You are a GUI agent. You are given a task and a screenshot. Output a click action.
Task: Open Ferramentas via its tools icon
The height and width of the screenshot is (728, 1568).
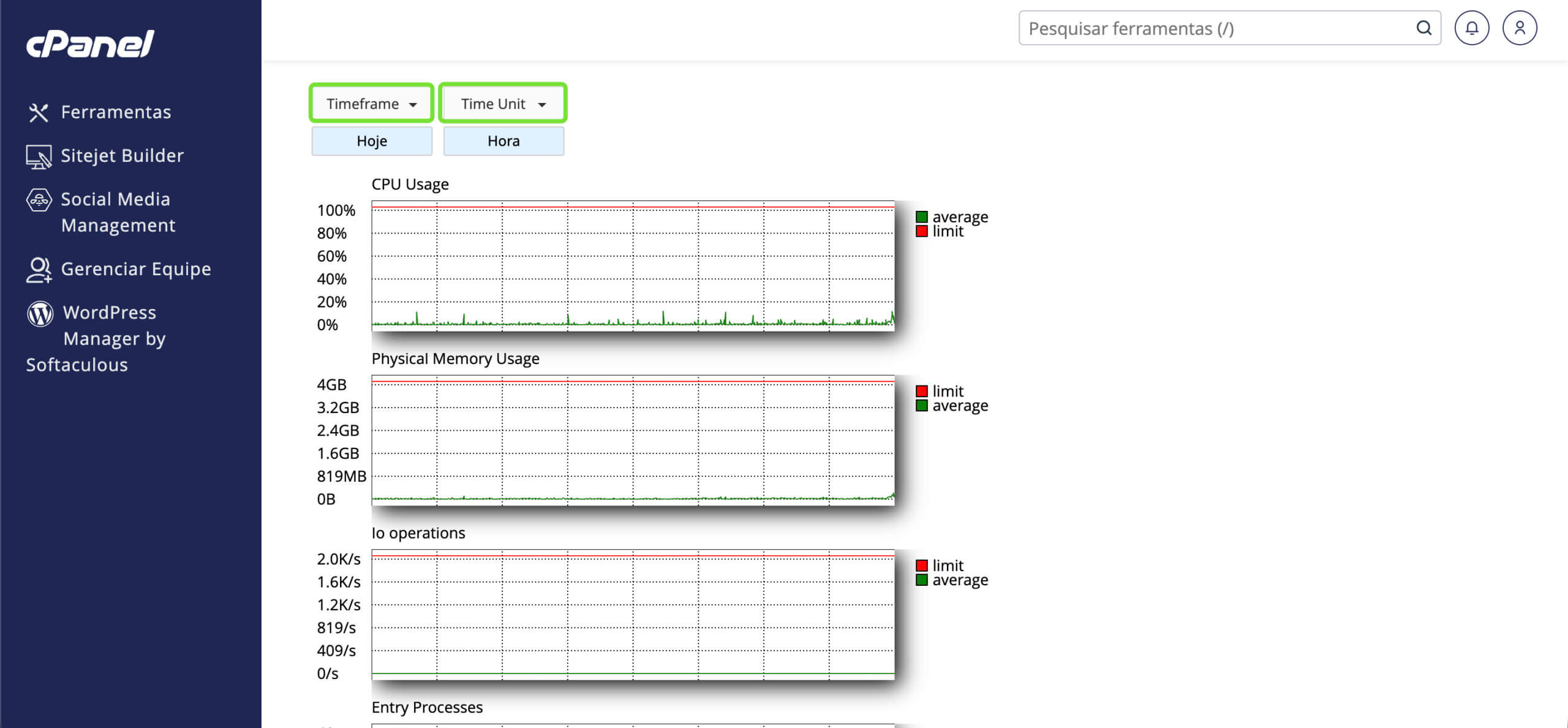39,113
